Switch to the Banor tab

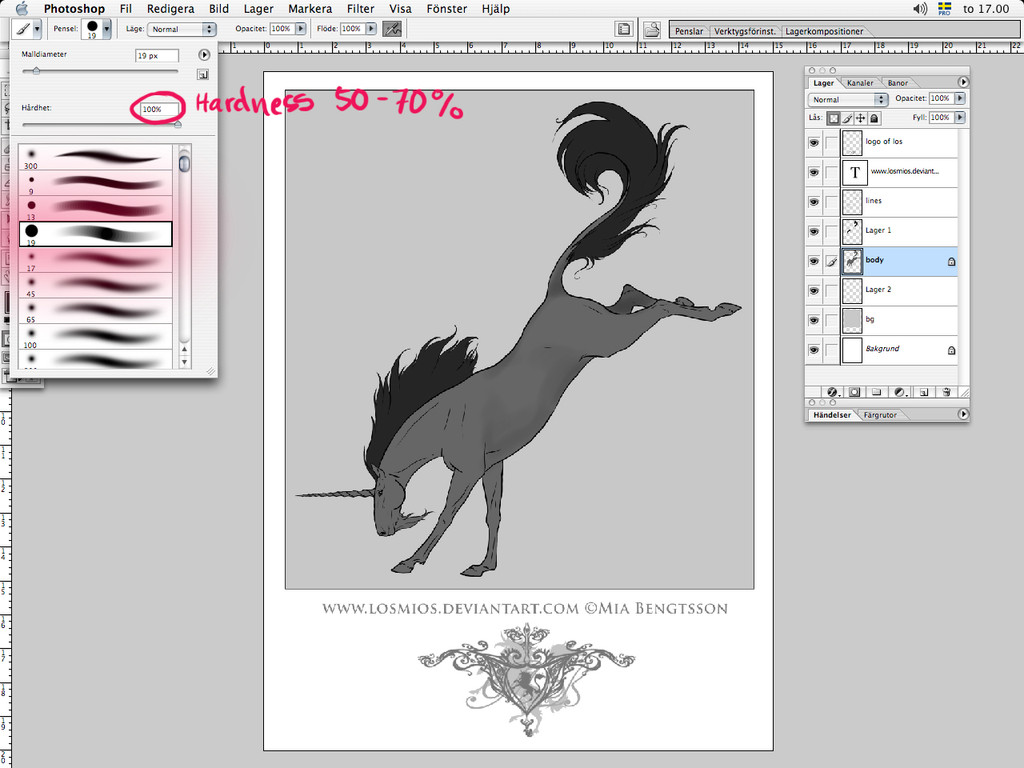click(x=897, y=83)
